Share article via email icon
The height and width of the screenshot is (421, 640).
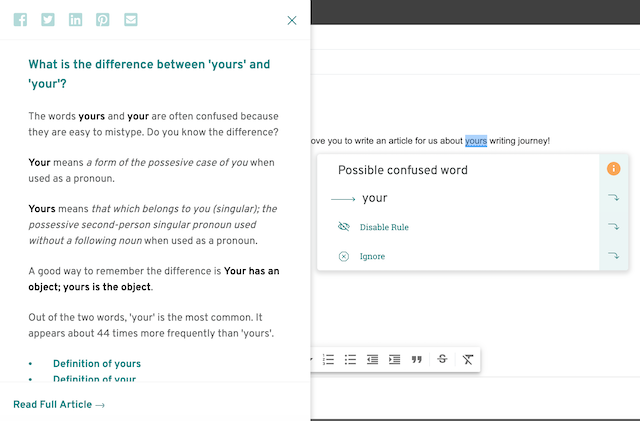[x=131, y=20]
